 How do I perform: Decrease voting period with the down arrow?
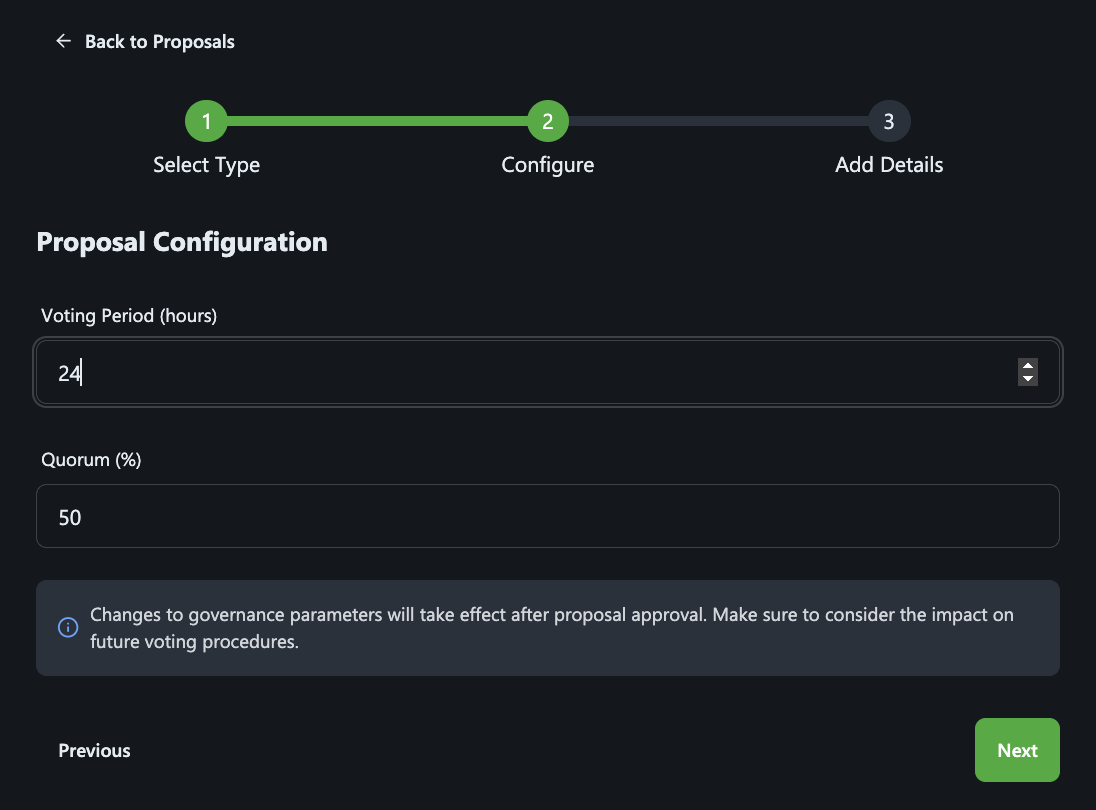(x=1028, y=379)
